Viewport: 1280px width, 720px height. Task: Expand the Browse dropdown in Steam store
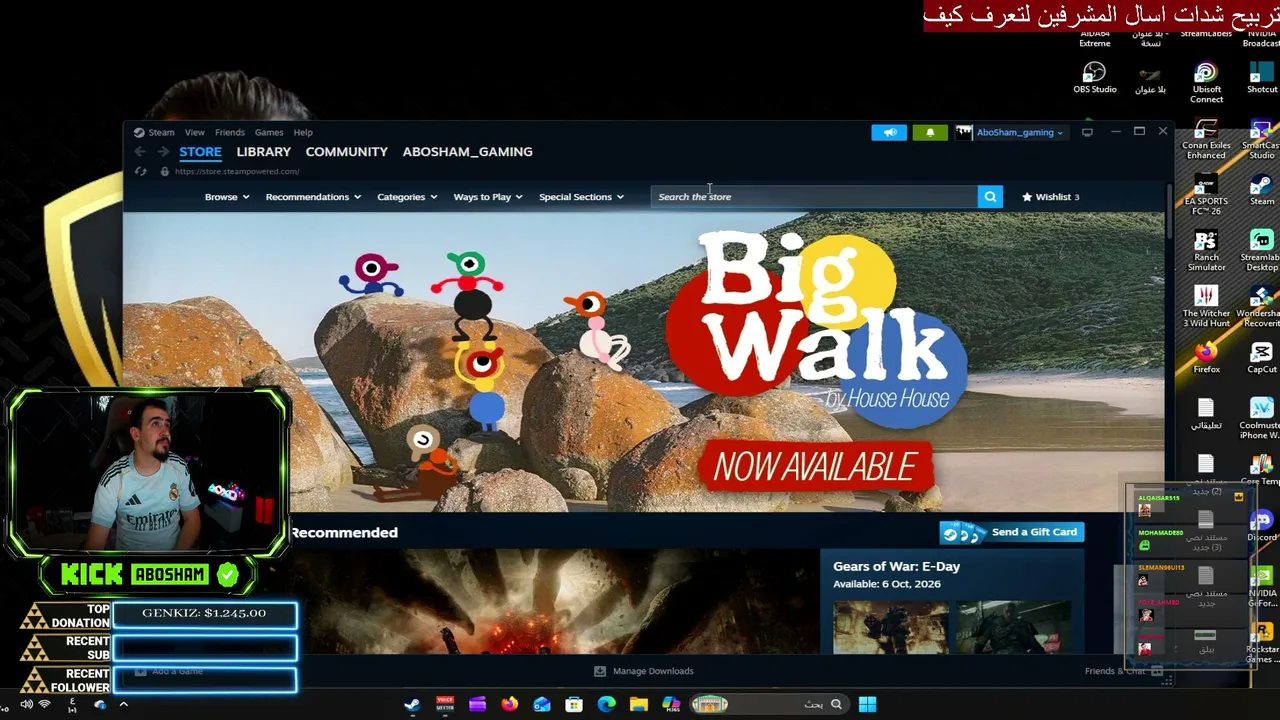tap(227, 197)
